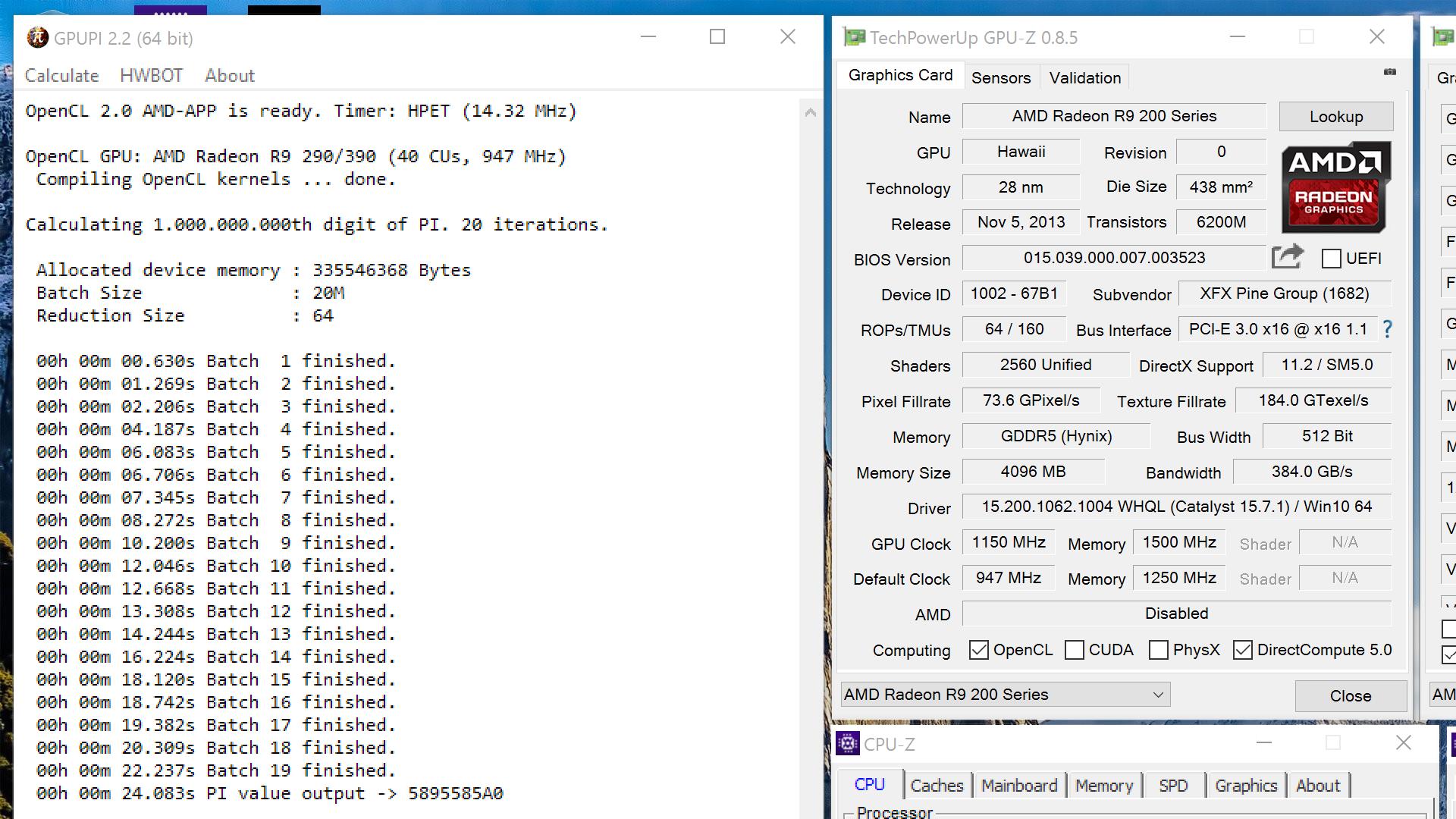Click the Memory type GDDR5 (Hynix) field
Screen dimensions: 1456x819
pyautogui.click(x=1056, y=436)
